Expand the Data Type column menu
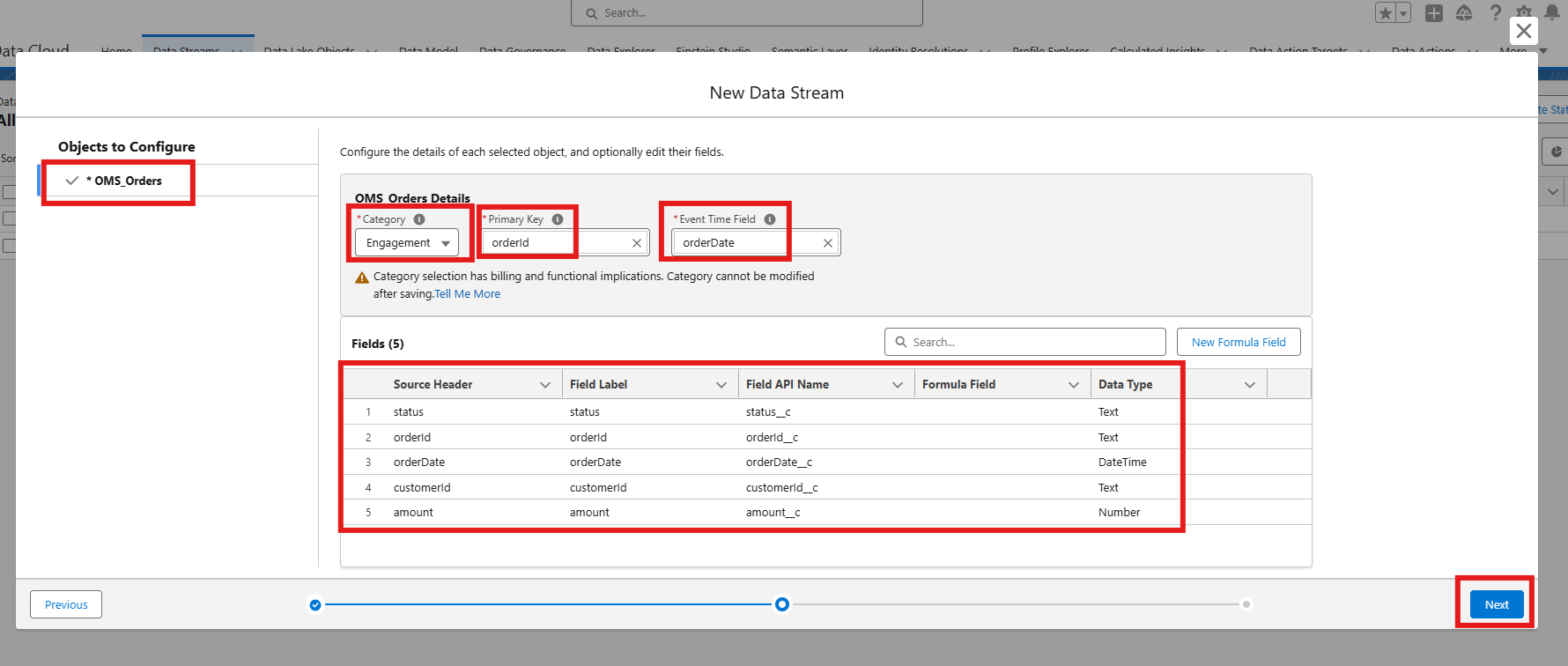Image resolution: width=1568 pixels, height=666 pixels. pyautogui.click(x=1249, y=385)
